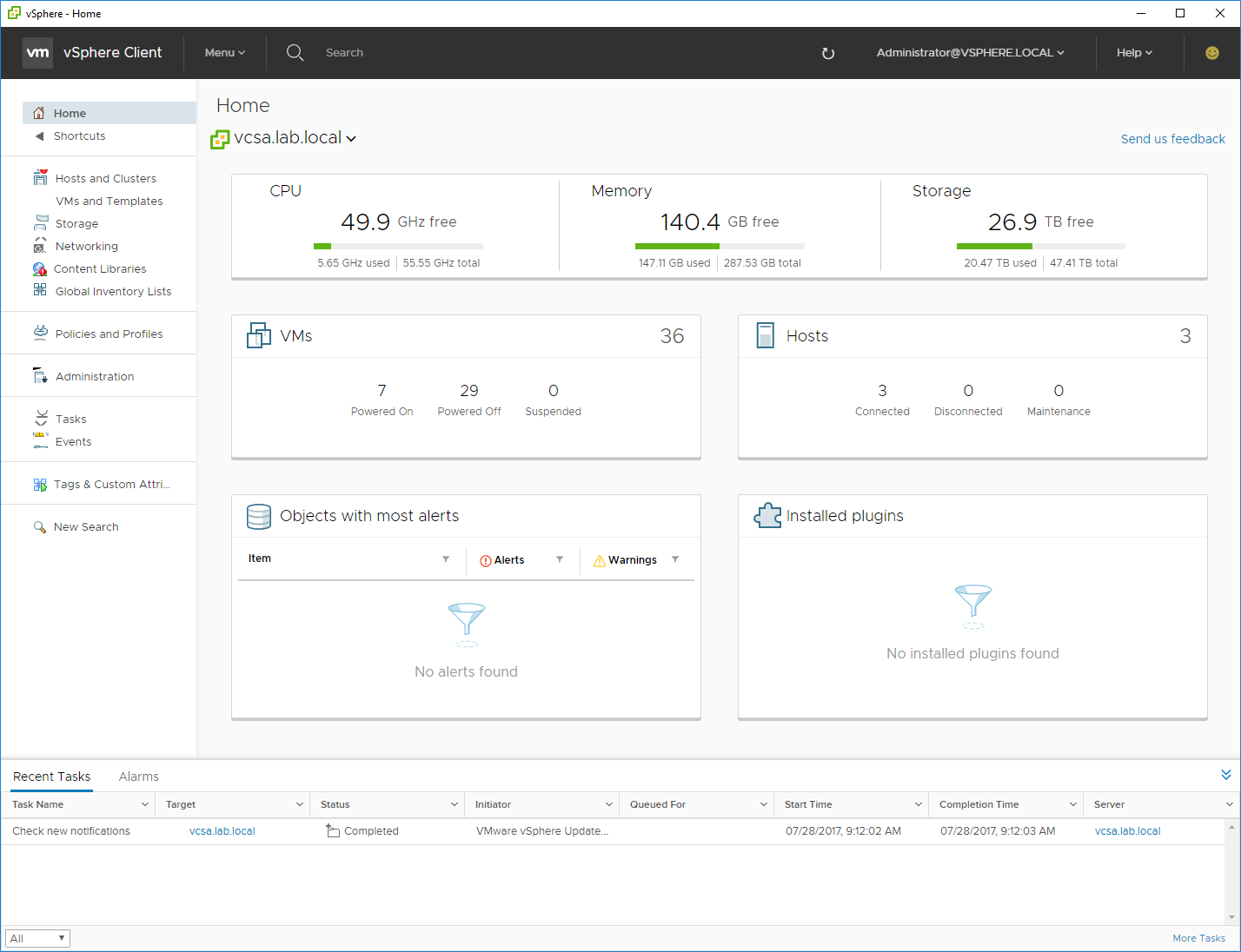Click the Content Libraries icon
1241x952 pixels.
click(40, 268)
